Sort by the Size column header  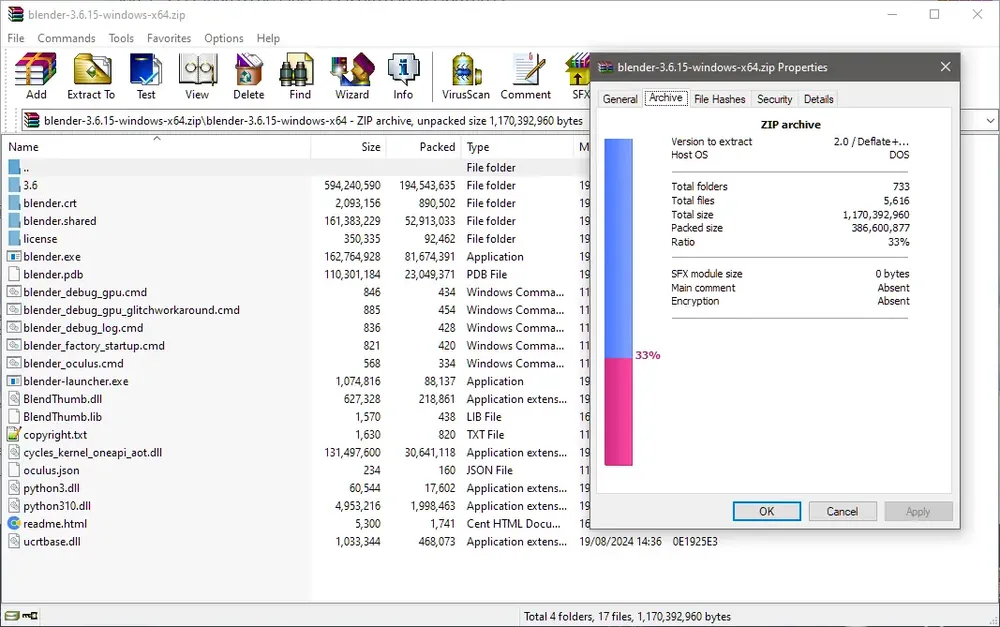(348, 147)
